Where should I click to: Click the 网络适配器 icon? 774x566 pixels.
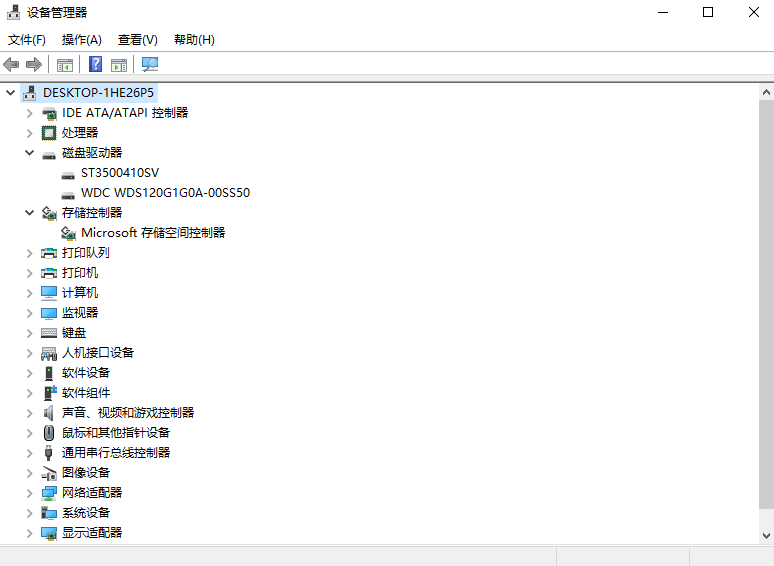pos(49,493)
